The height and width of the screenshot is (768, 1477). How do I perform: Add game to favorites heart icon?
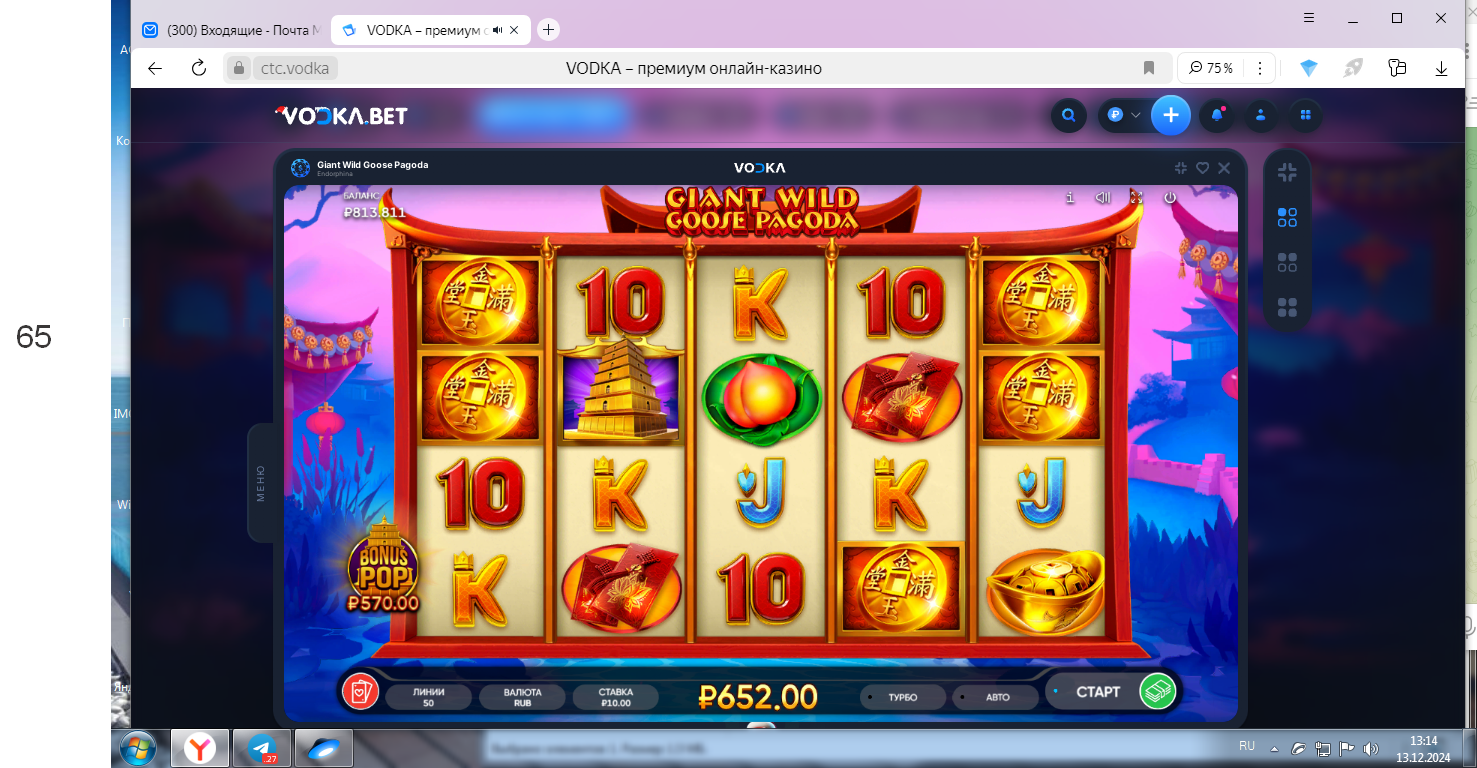1203,168
